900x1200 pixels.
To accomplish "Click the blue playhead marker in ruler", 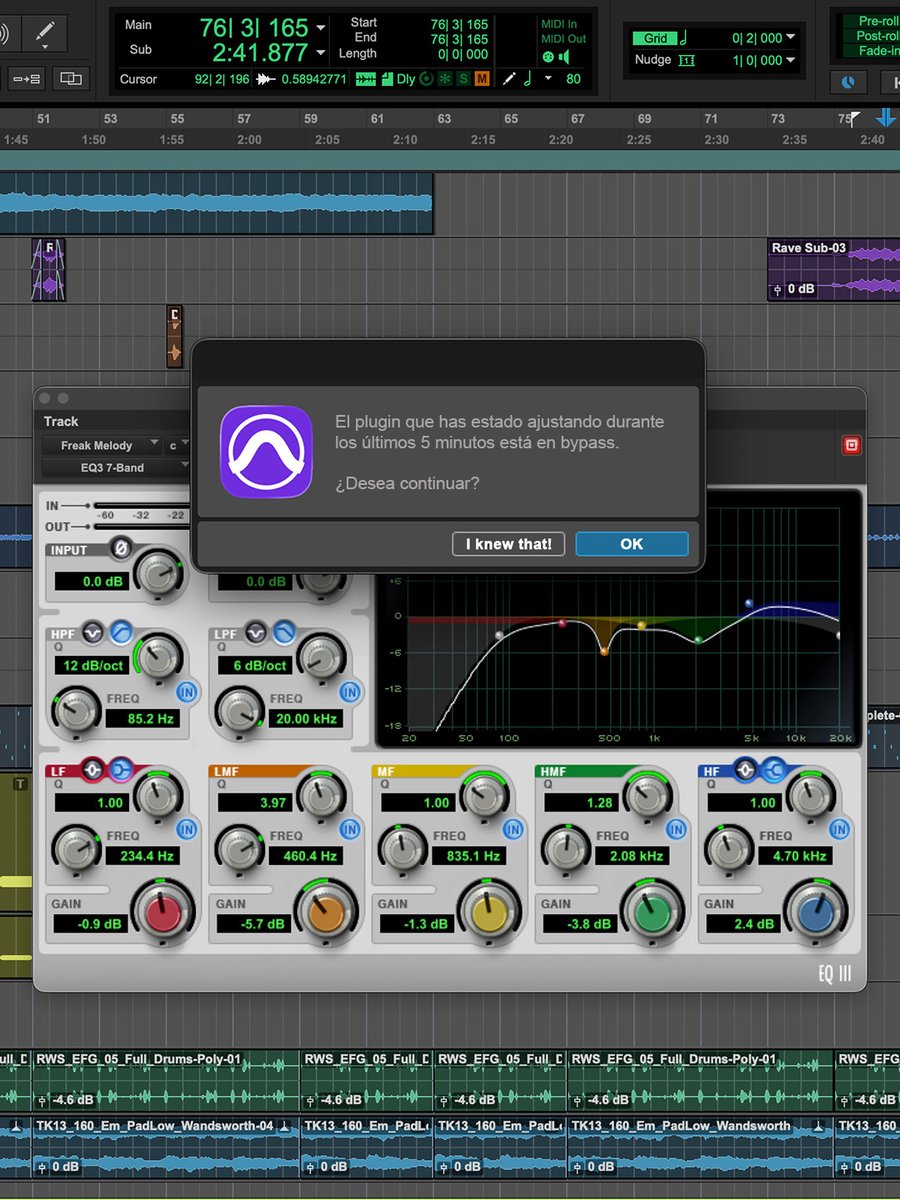I will (886, 118).
